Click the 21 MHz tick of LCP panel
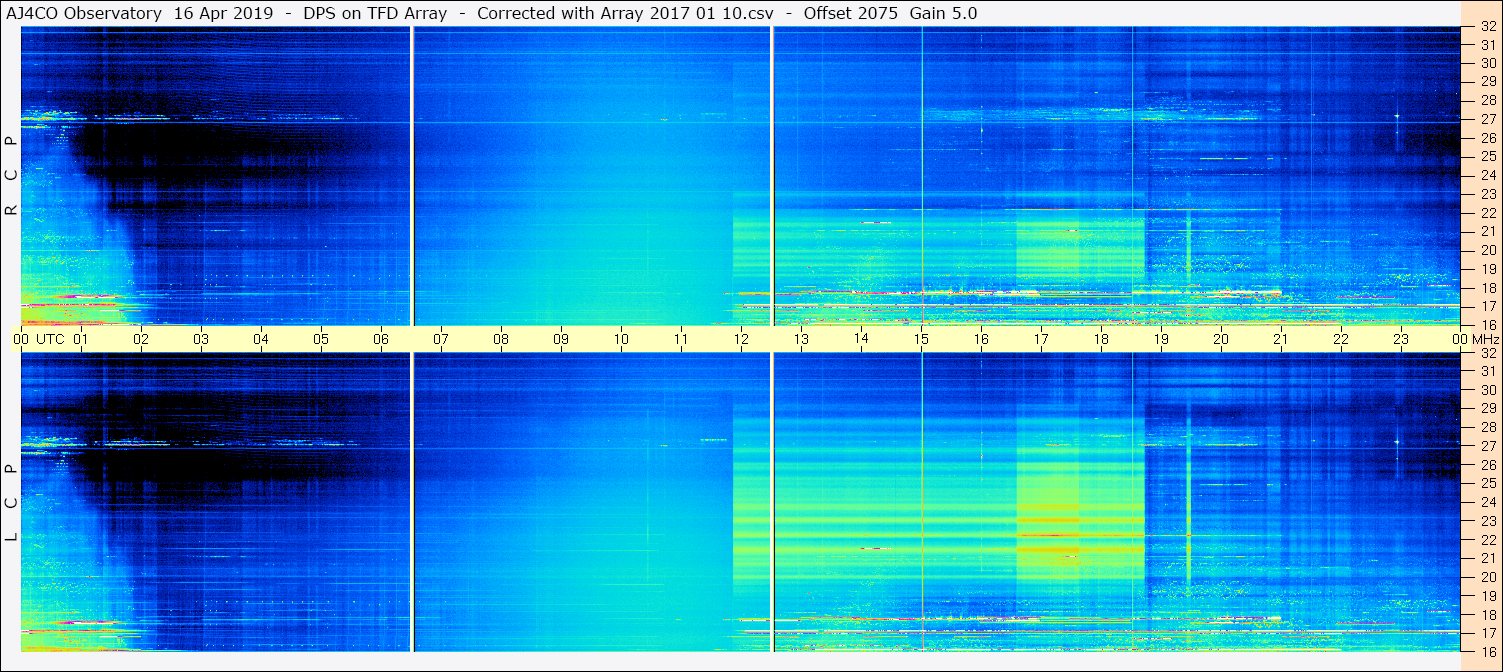This screenshot has height=672, width=1503. [1488, 558]
